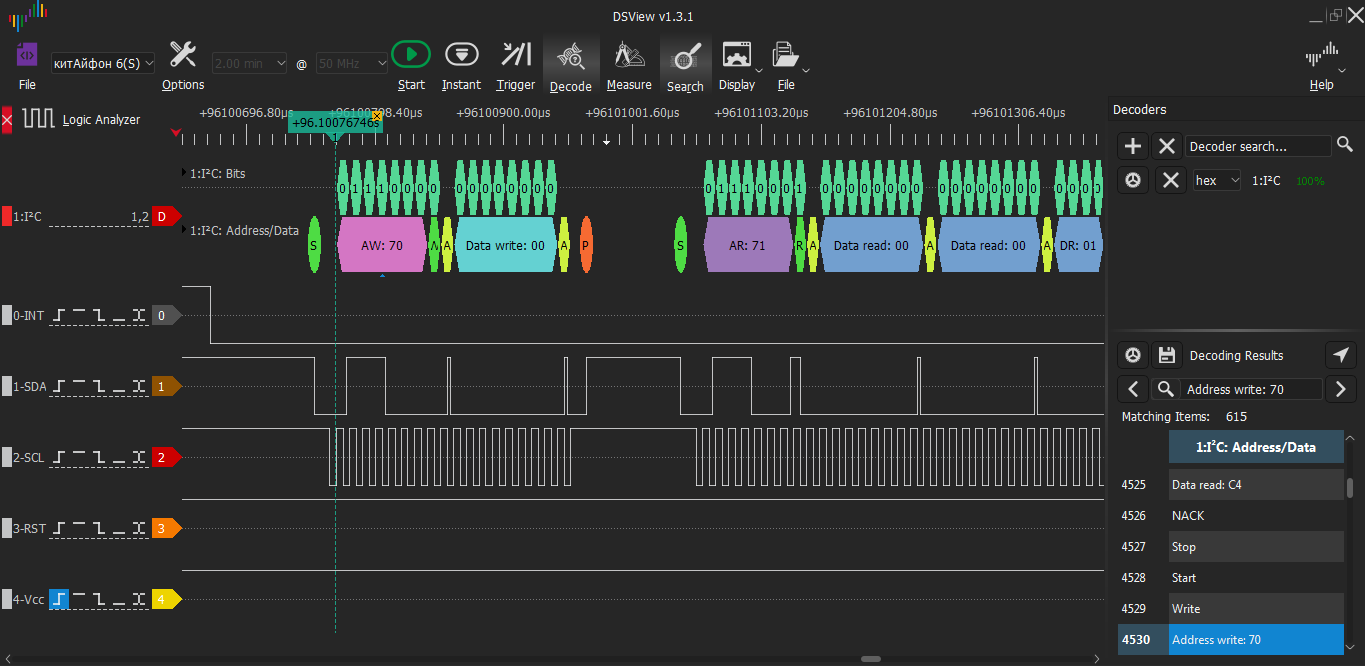Remove all decoders with the X next to plus
Viewport: 1365px width, 666px height.
tap(1166, 146)
